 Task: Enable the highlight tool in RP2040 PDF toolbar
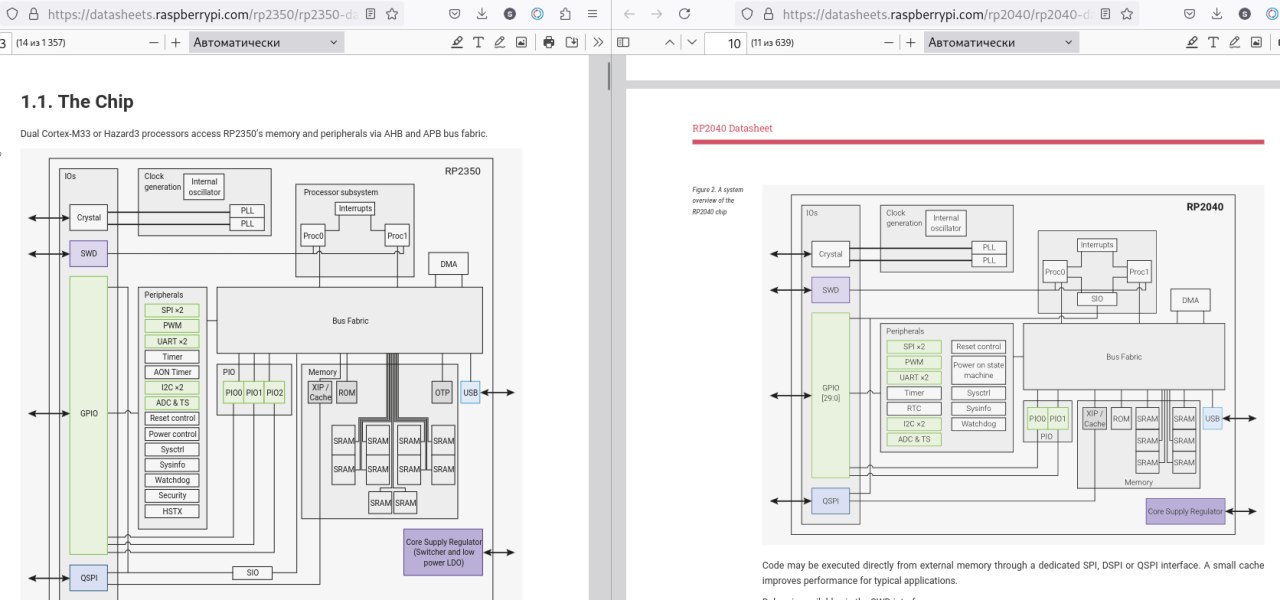(1192, 42)
